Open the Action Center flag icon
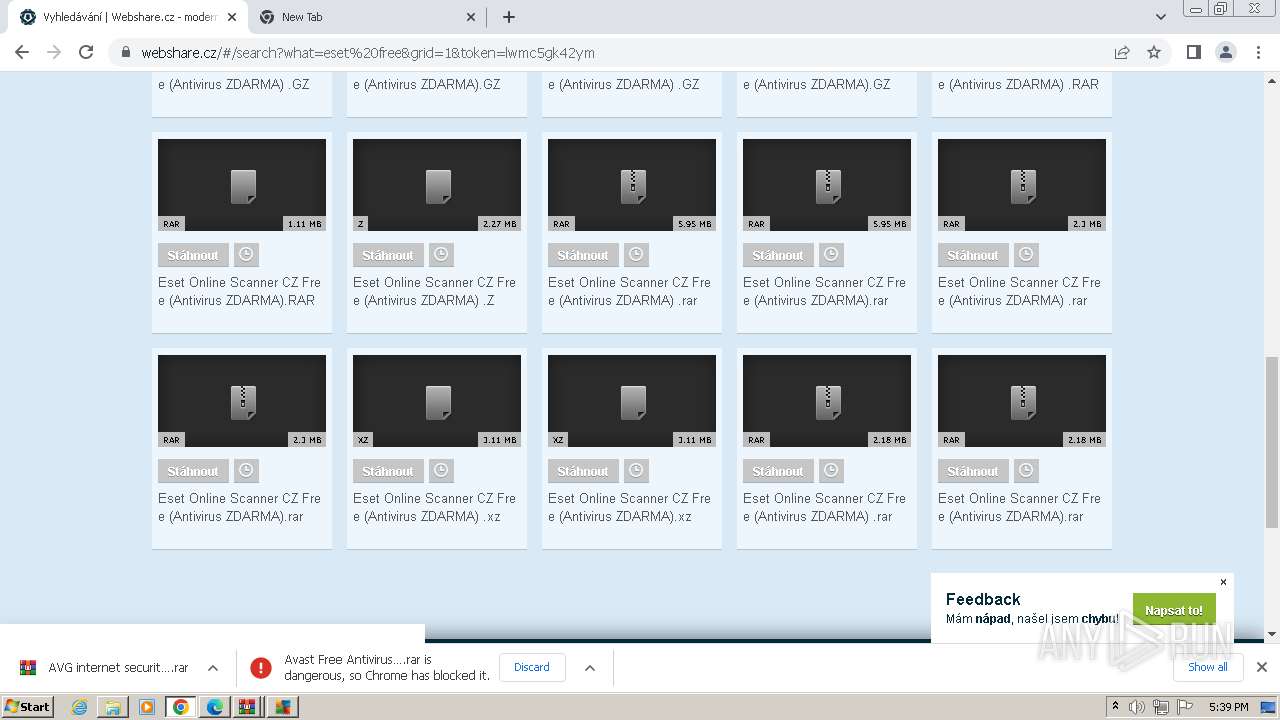Screen dimensions: 1280x720 click(x=1185, y=707)
